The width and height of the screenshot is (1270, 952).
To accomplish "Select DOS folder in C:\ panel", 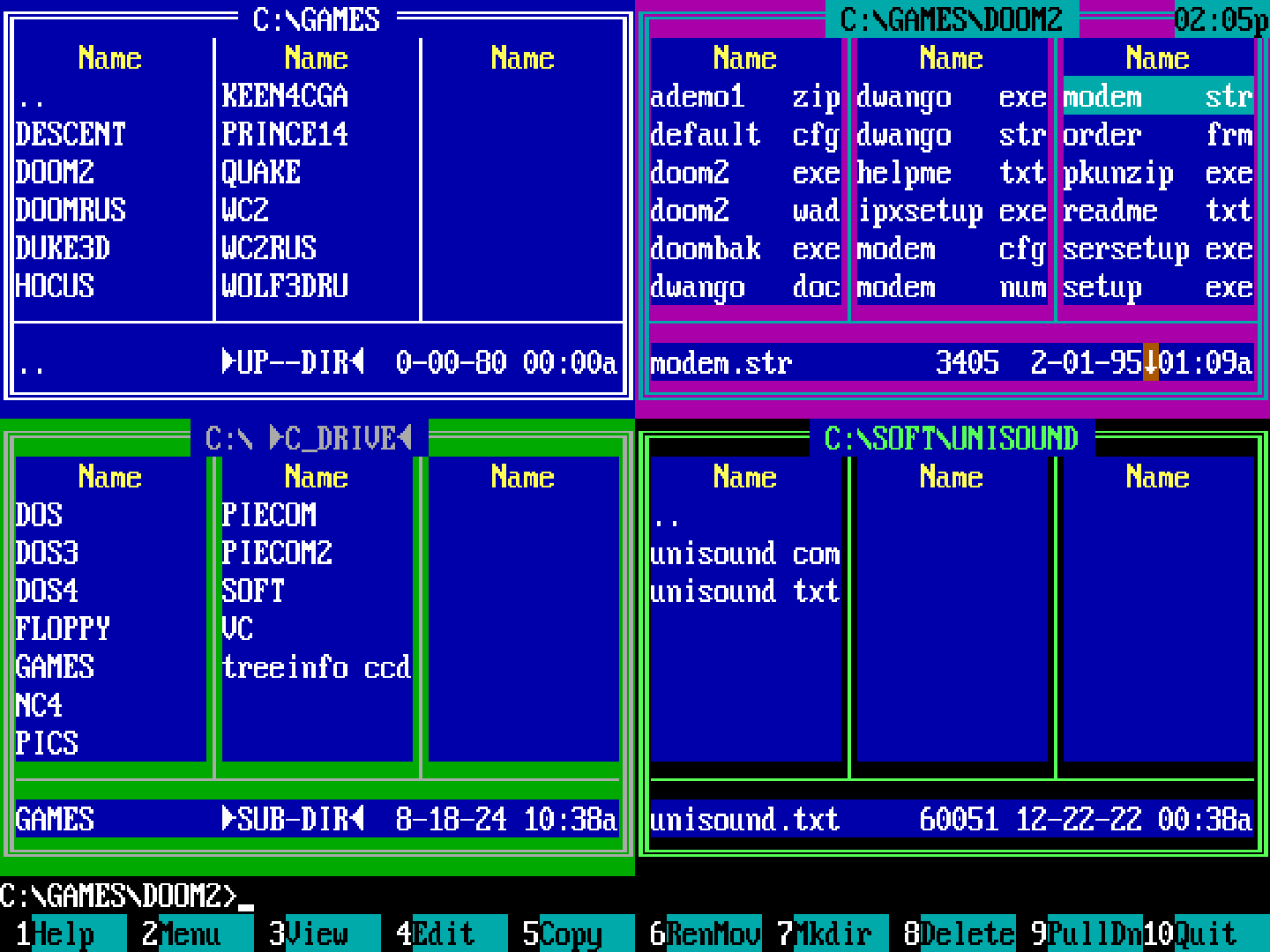I will pos(111,515).
